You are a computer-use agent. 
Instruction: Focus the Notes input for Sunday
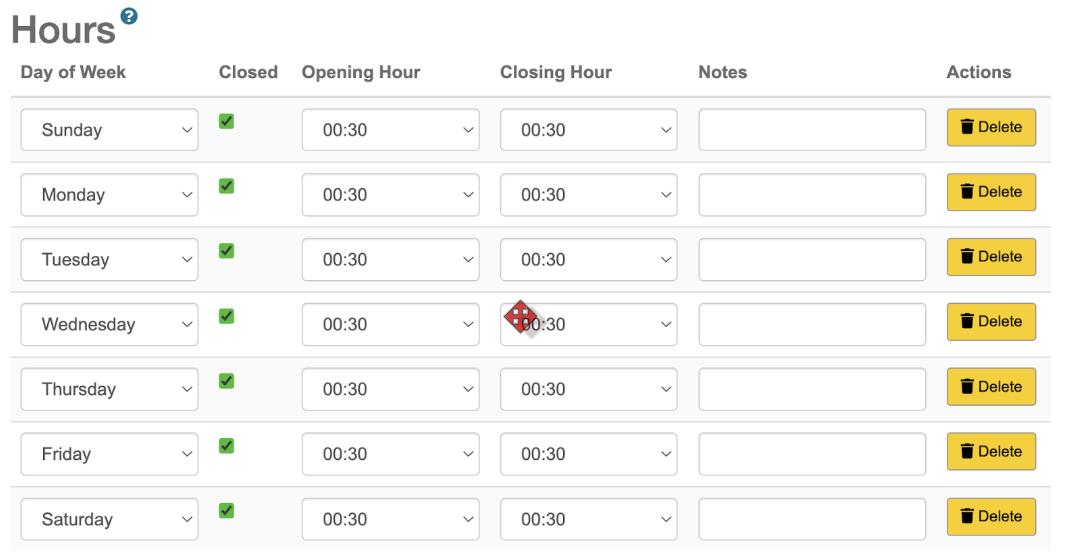tap(812, 130)
